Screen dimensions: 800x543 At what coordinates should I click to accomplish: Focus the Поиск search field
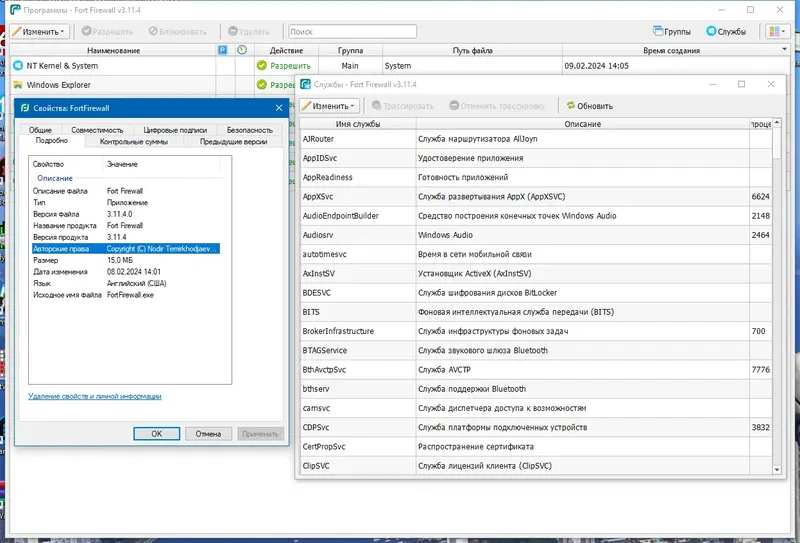point(353,32)
